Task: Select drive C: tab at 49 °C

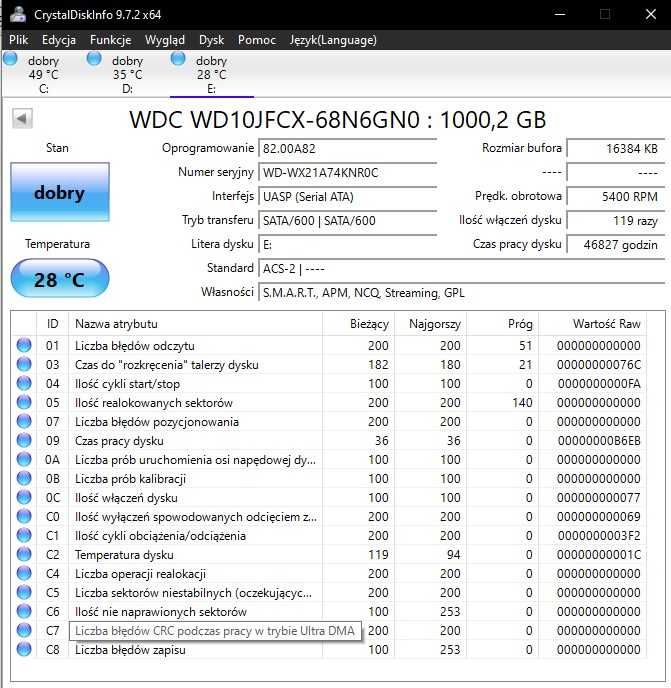Action: 43,74
